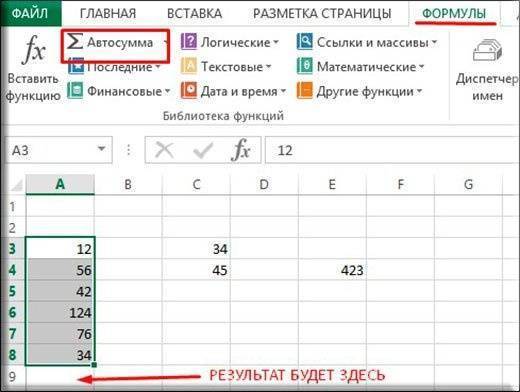Click the formula bar showing 12

(x=392, y=150)
